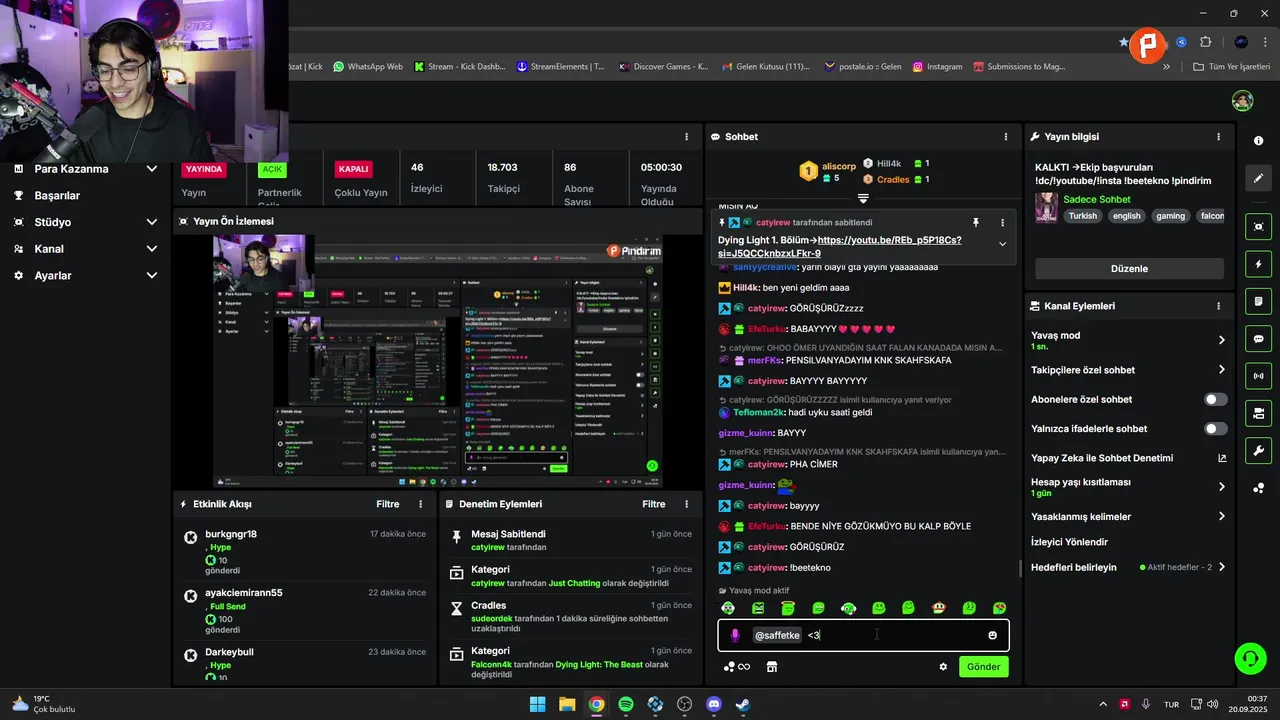Toggle Yalnızca ifadelerle sohbet switch
The image size is (1280, 720).
click(1215, 429)
